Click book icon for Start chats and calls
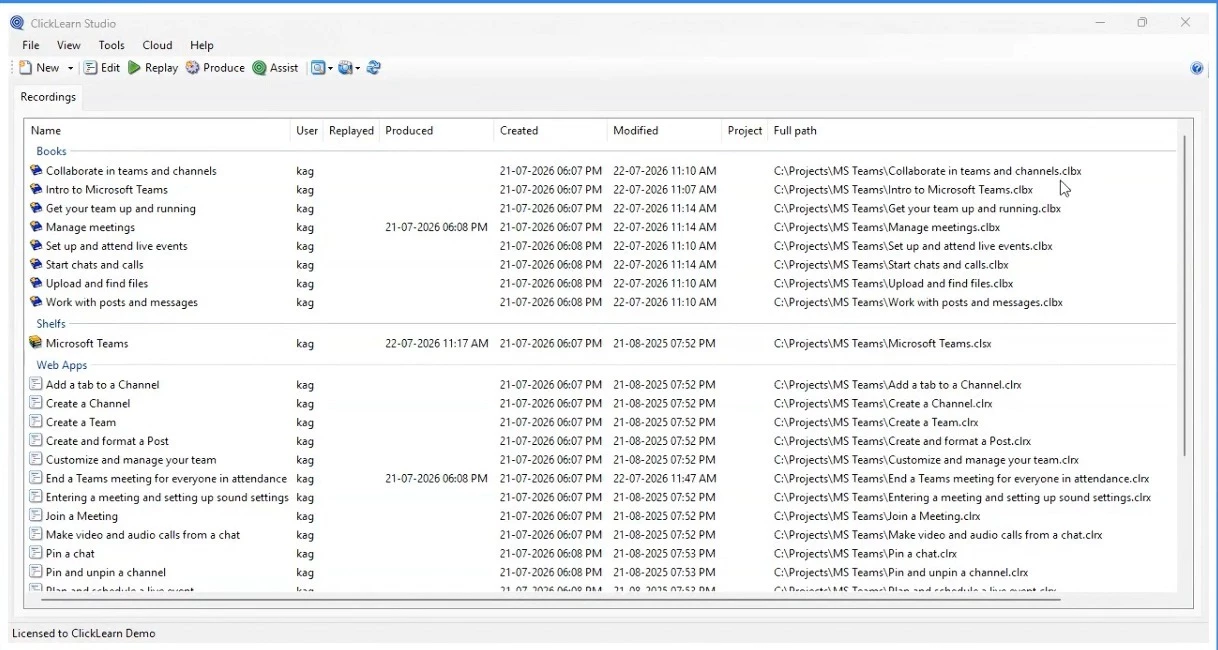Screen dimensions: 1218x650 click(36, 264)
